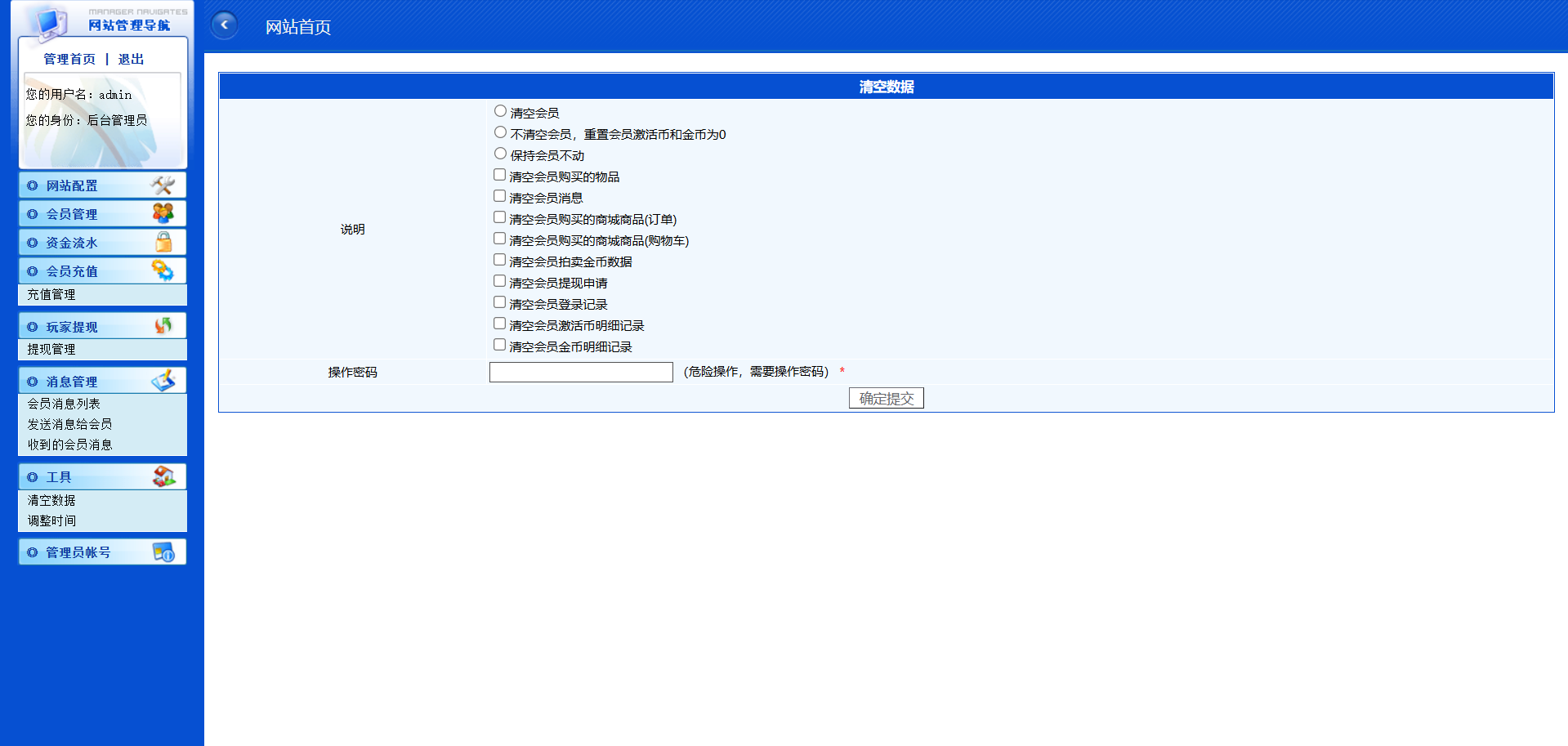Viewport: 1568px width, 746px height.
Task: Collapse the 会员充值 menu section
Action: (x=102, y=271)
